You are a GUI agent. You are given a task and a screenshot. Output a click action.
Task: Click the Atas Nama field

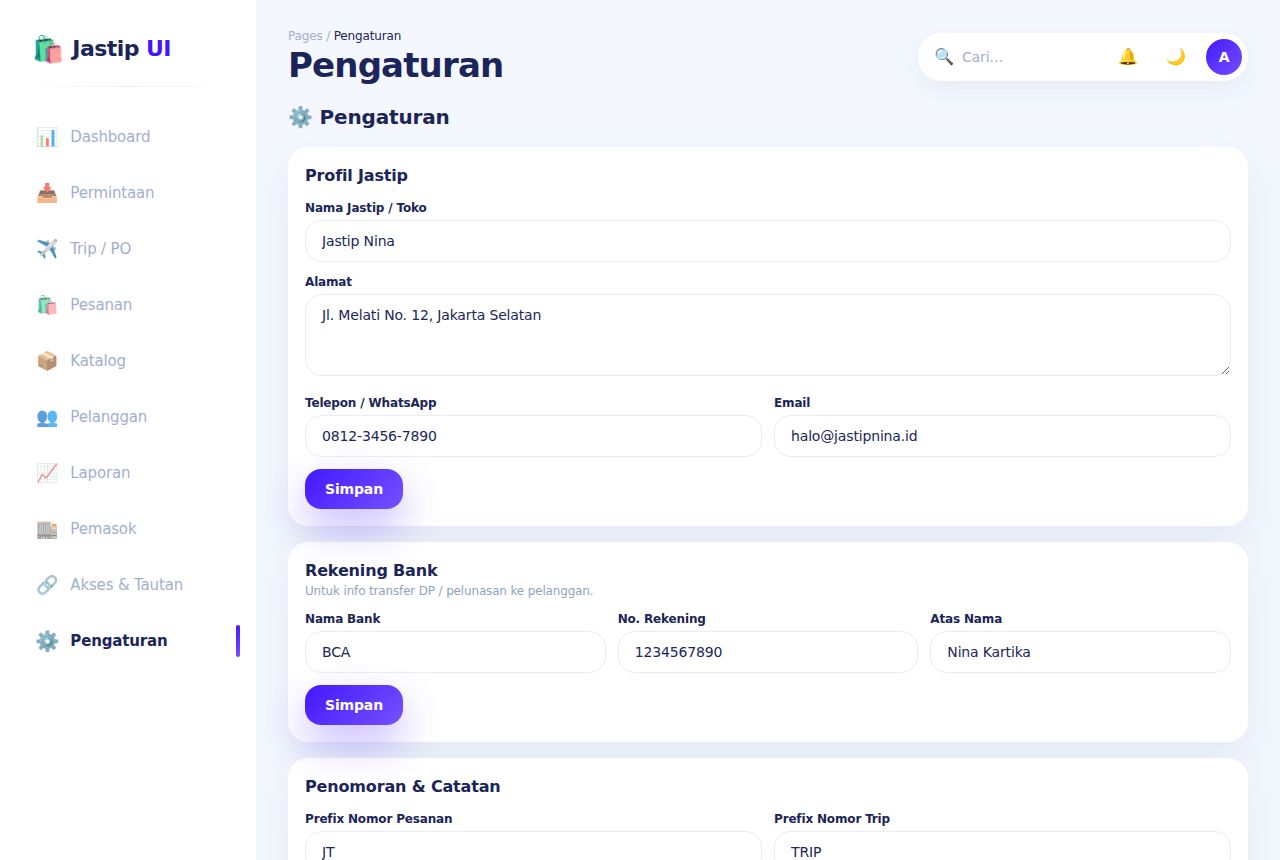click(1080, 652)
